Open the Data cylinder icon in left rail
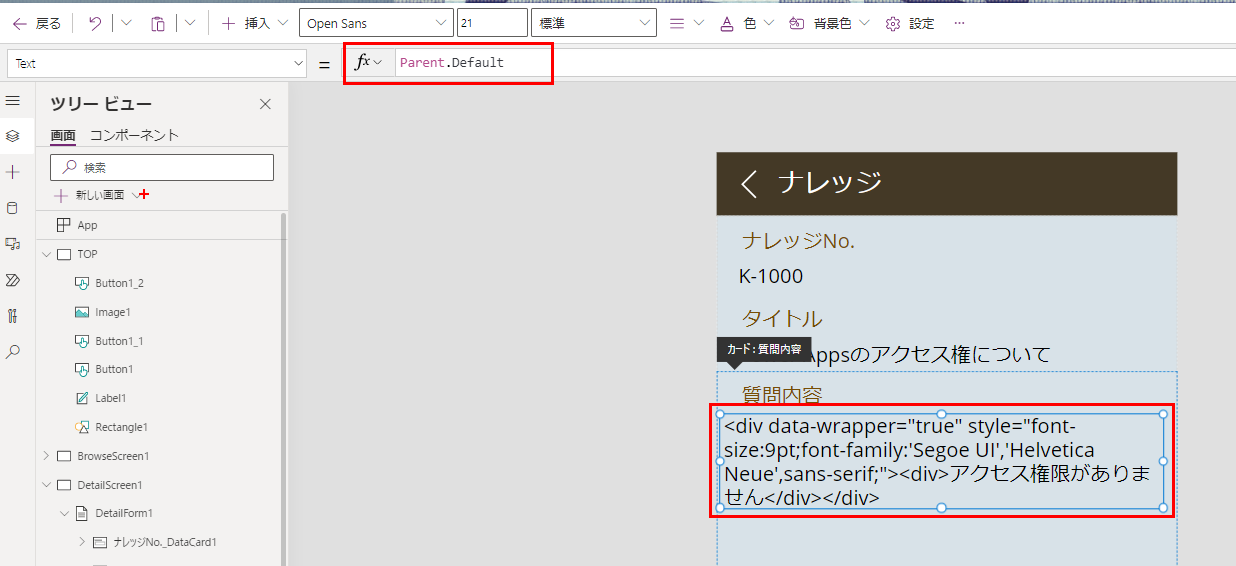 tap(13, 208)
